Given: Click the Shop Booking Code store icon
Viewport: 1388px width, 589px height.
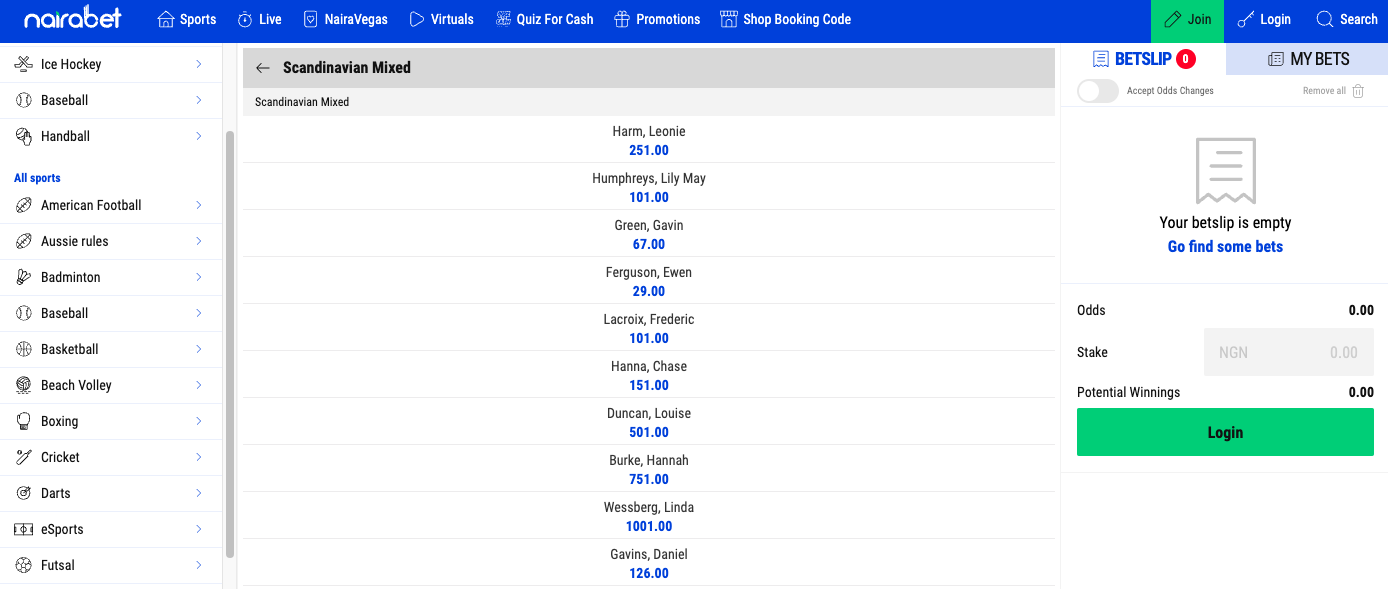Looking at the screenshot, I should [x=728, y=19].
